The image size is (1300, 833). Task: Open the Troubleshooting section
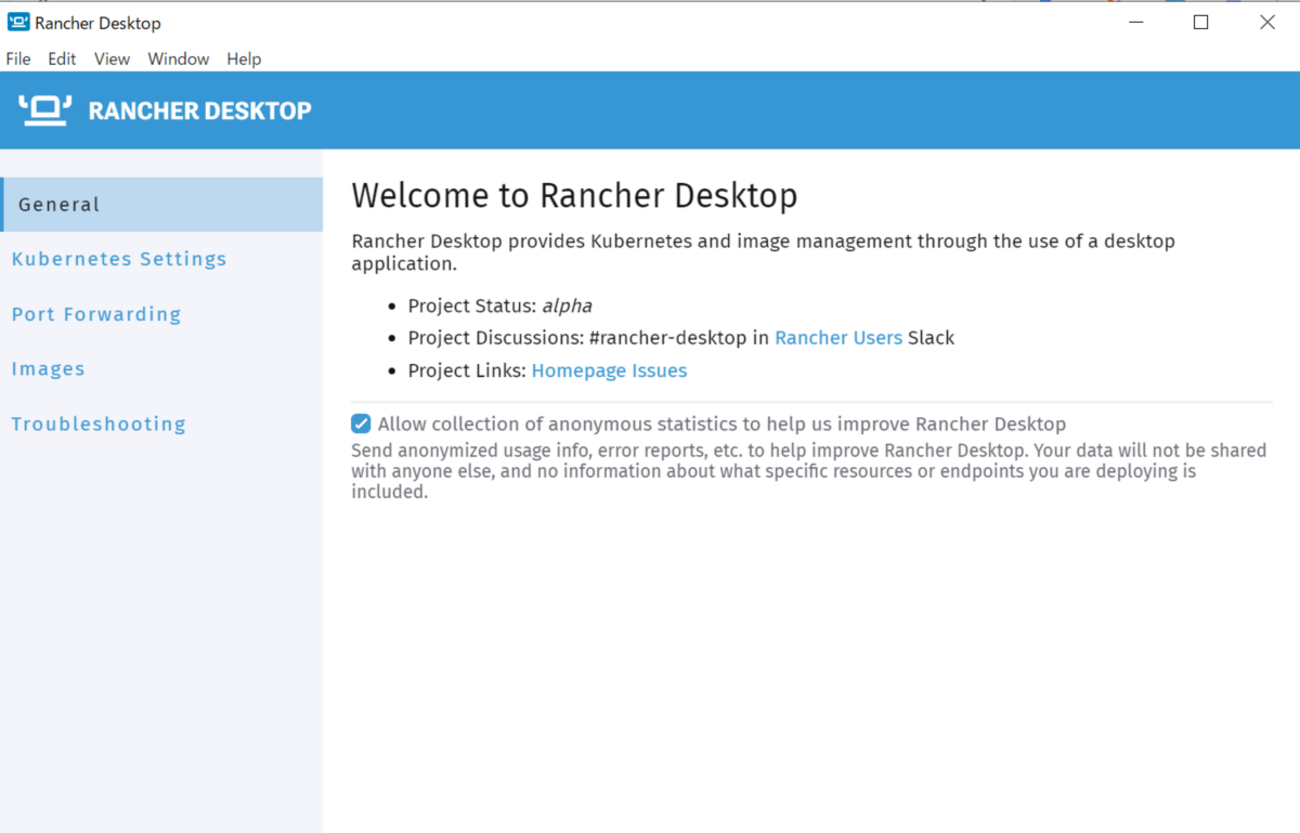point(98,424)
